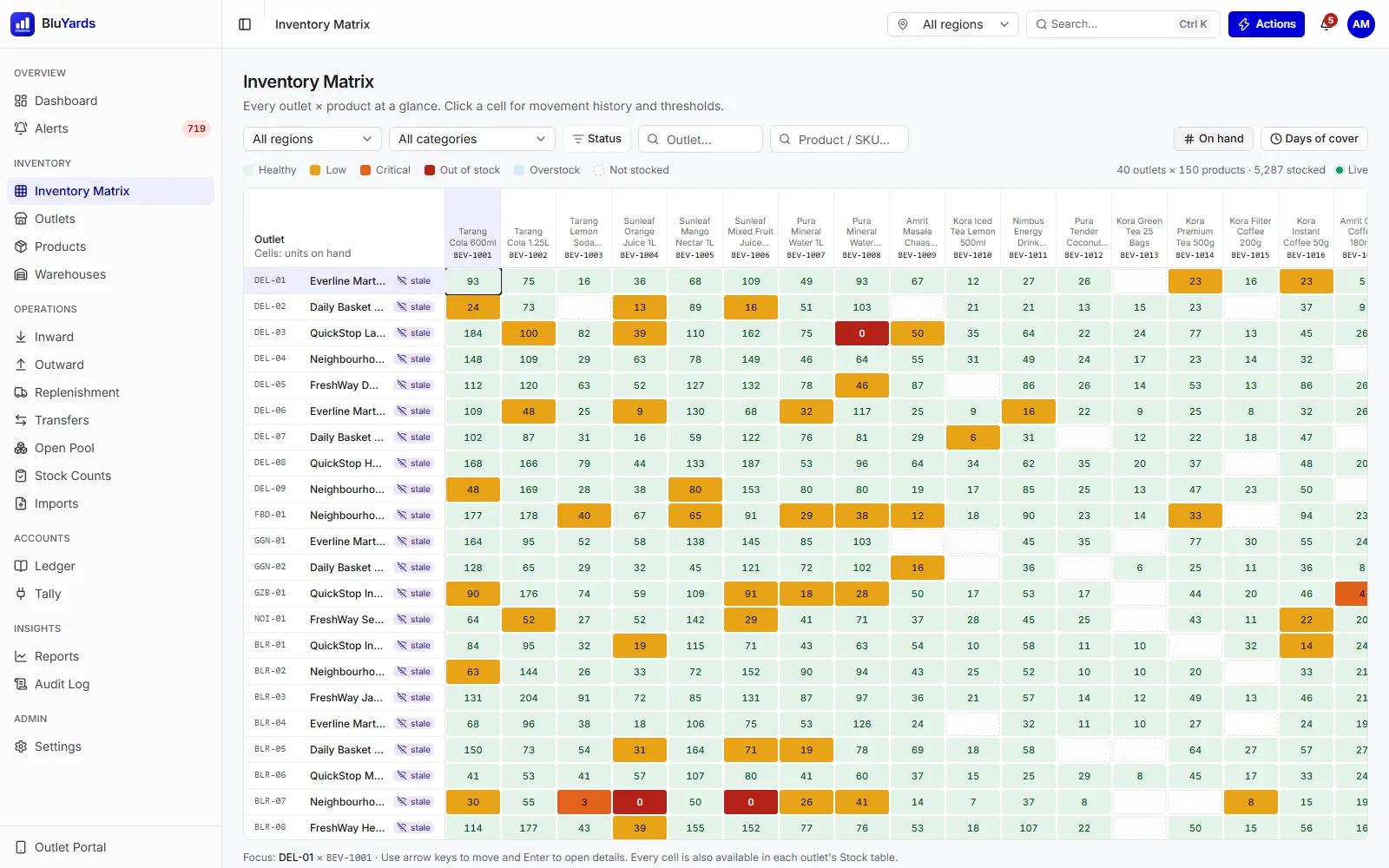Open the All categories dropdown
This screenshot has height=868, width=1389.
coord(472,139)
